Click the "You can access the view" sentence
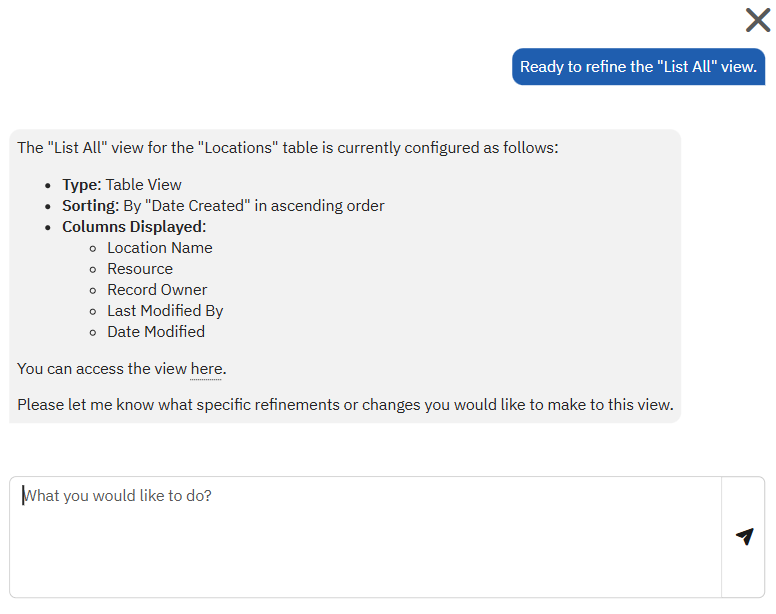 click(x=102, y=369)
